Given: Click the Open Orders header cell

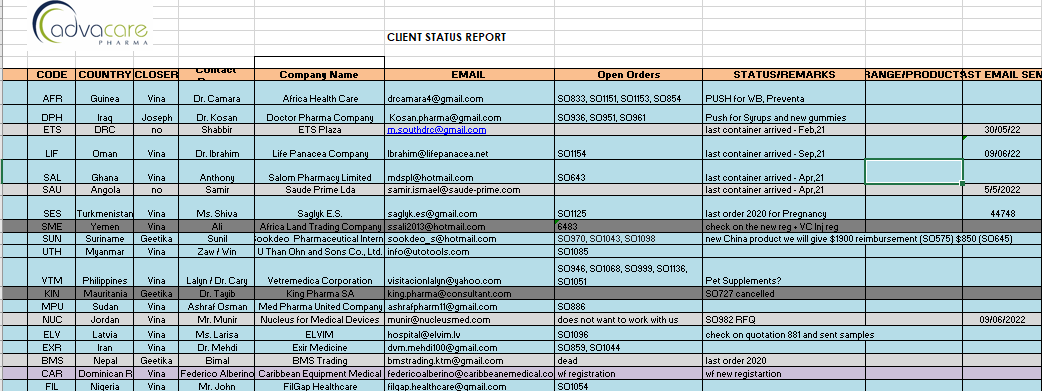Looking at the screenshot, I should coord(629,74).
